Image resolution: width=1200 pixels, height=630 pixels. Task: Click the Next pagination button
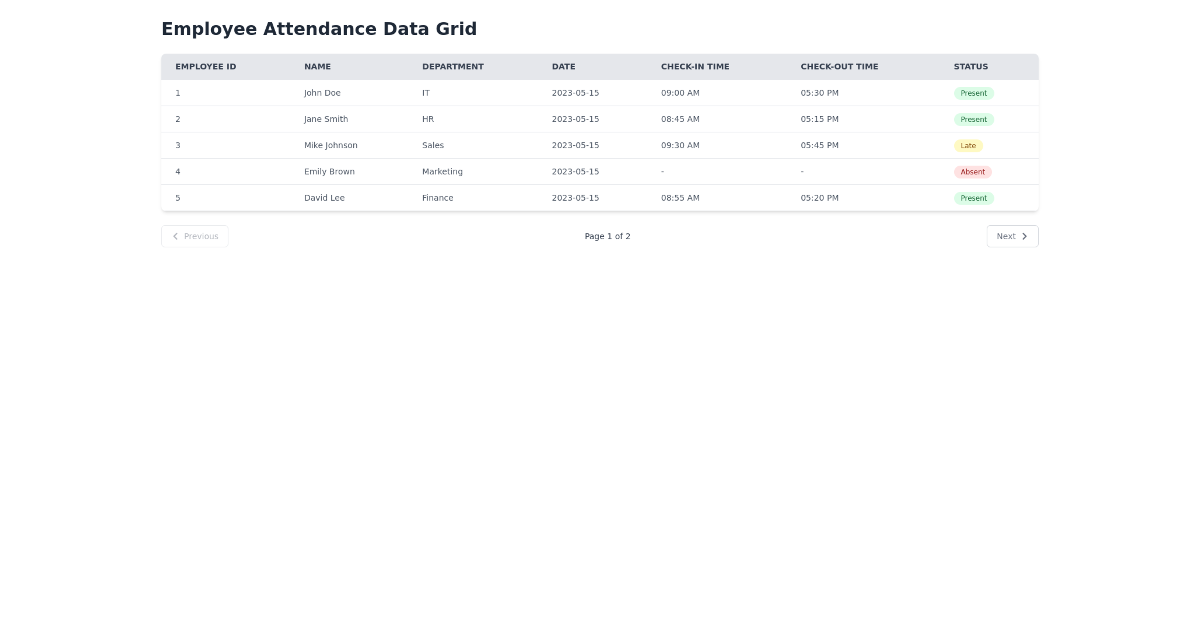pyautogui.click(x=1012, y=236)
